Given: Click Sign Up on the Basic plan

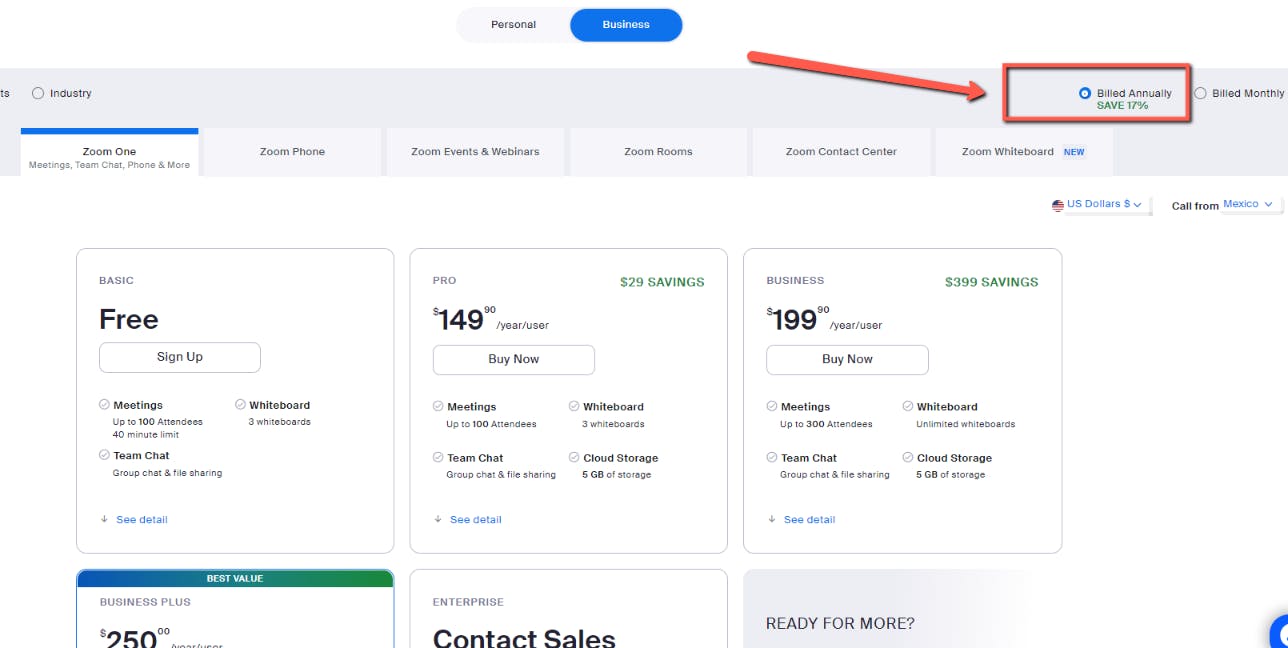Looking at the screenshot, I should (x=180, y=357).
